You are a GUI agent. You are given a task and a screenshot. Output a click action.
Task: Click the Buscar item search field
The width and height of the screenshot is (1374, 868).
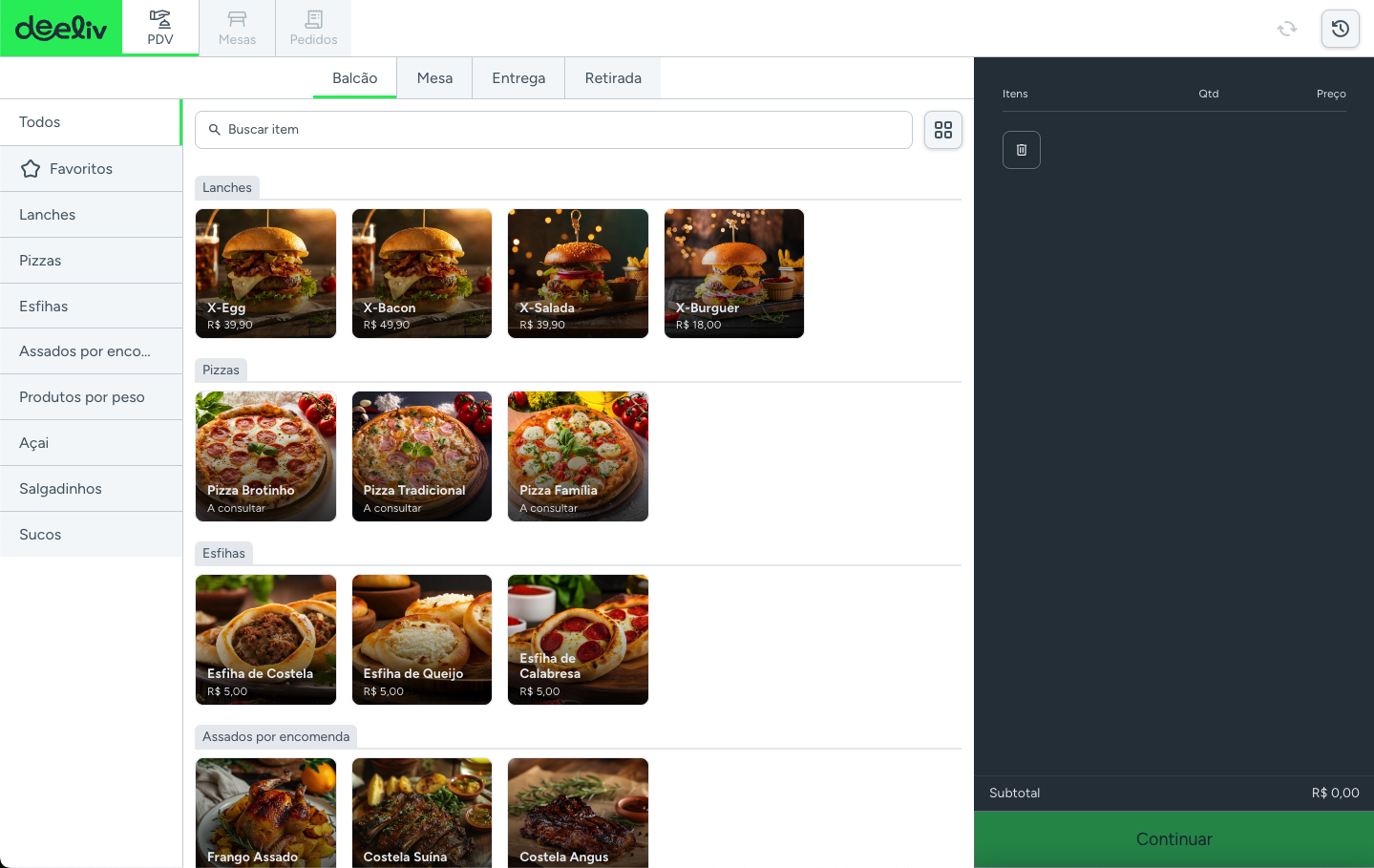[554, 130]
